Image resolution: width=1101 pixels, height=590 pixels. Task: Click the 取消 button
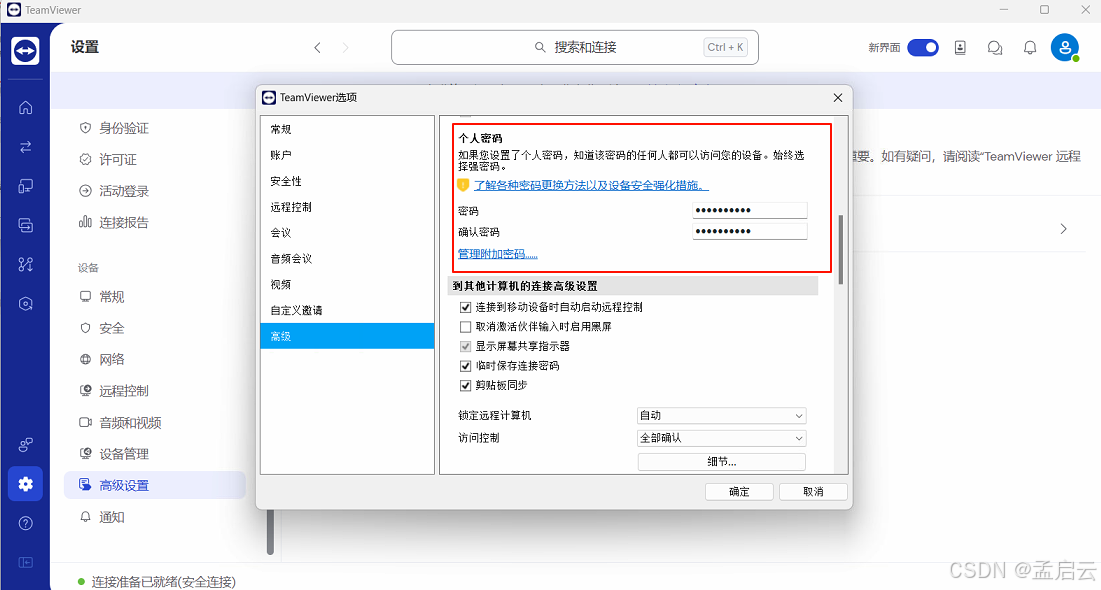click(x=813, y=492)
